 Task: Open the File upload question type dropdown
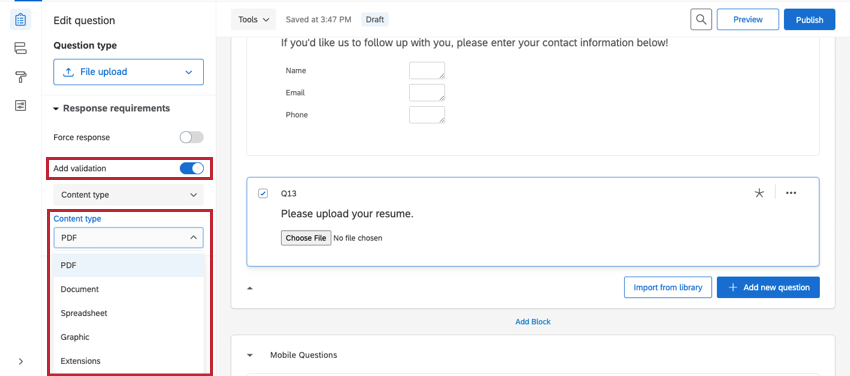tap(128, 72)
